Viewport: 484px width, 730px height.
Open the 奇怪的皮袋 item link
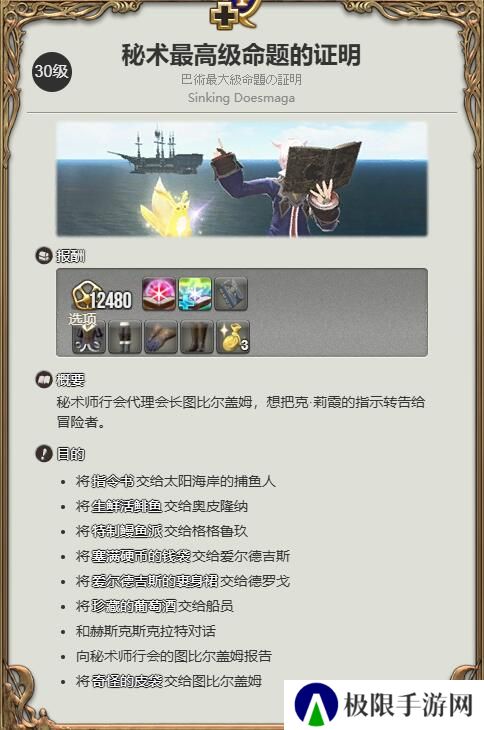tap(127, 681)
